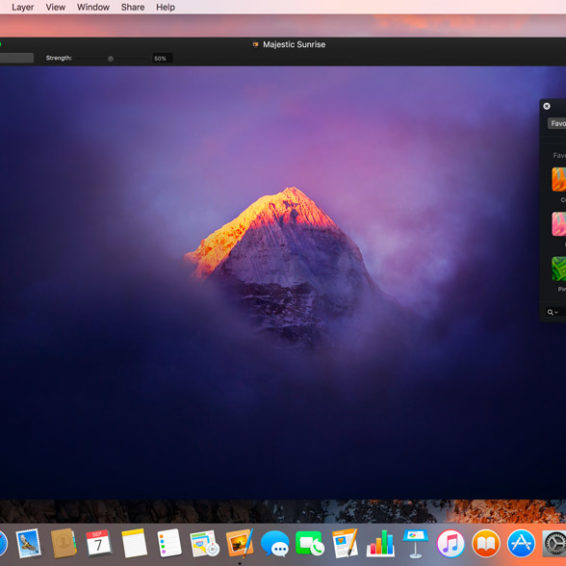Screen dimensions: 566x566
Task: Select the pink effect thumbnail
Action: click(559, 224)
